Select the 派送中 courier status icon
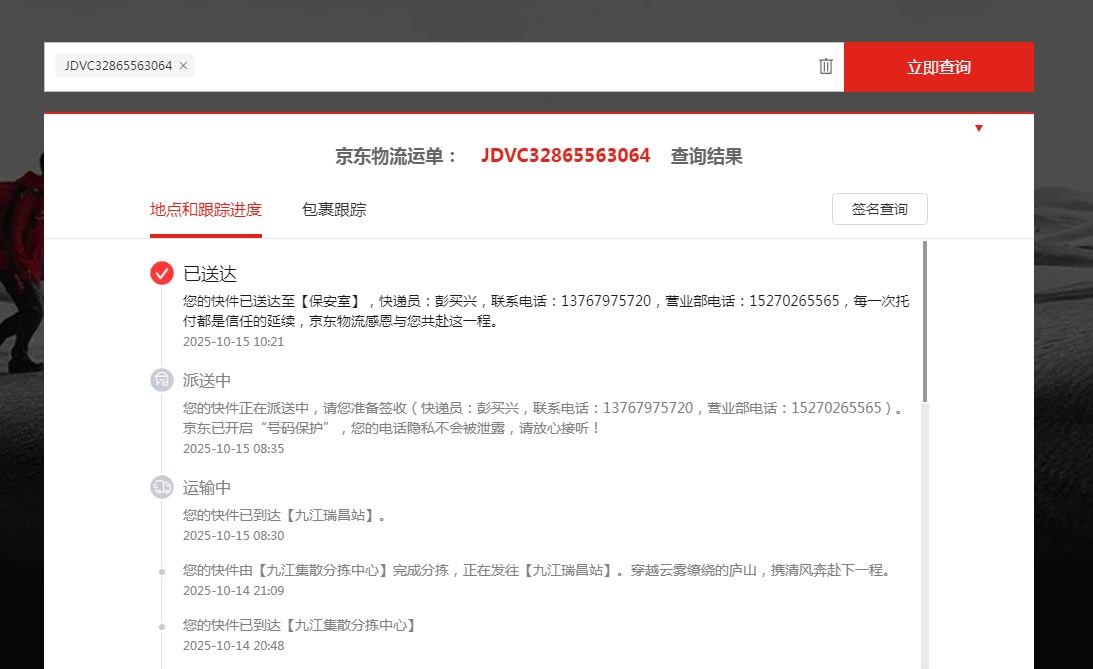Screen dimensions: 1093x669 coord(162,380)
